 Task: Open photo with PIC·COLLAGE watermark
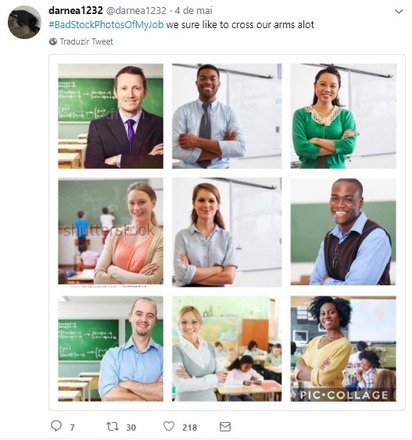coord(343,349)
